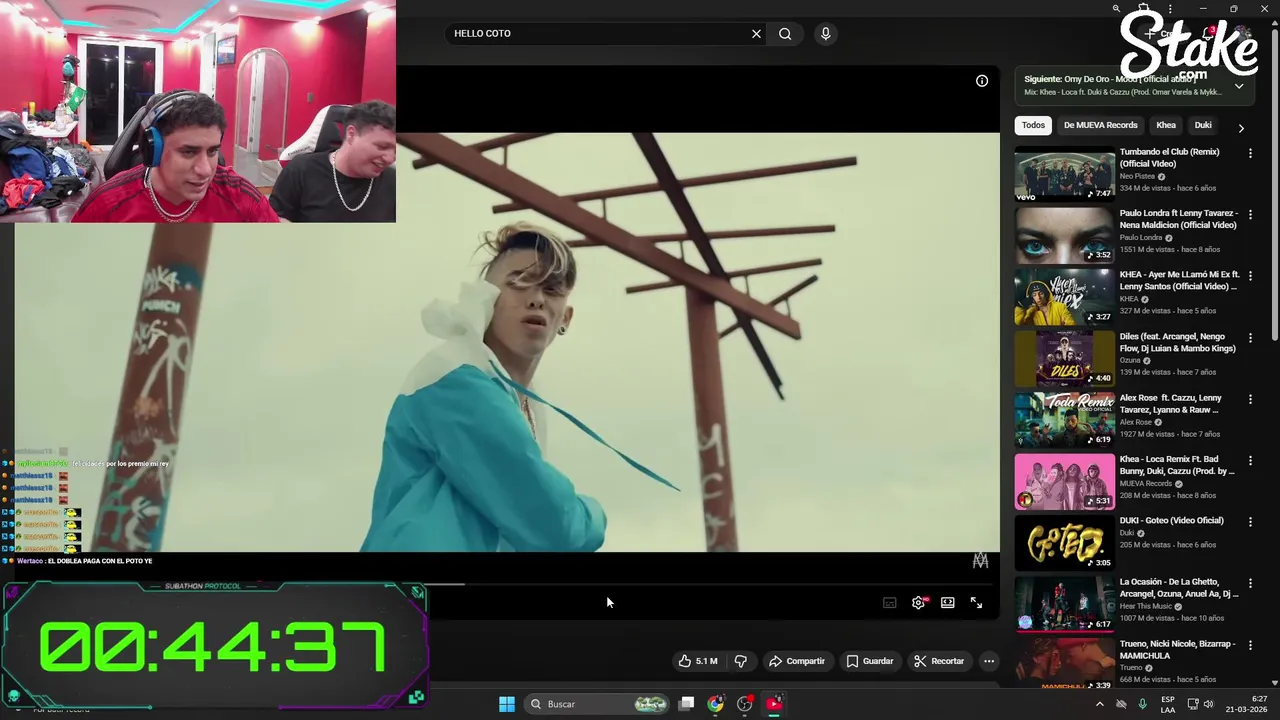Viewport: 1280px width, 720px height.
Task: Open Alex Rose Toda Remix title
Action: pyautogui.click(x=1171, y=404)
